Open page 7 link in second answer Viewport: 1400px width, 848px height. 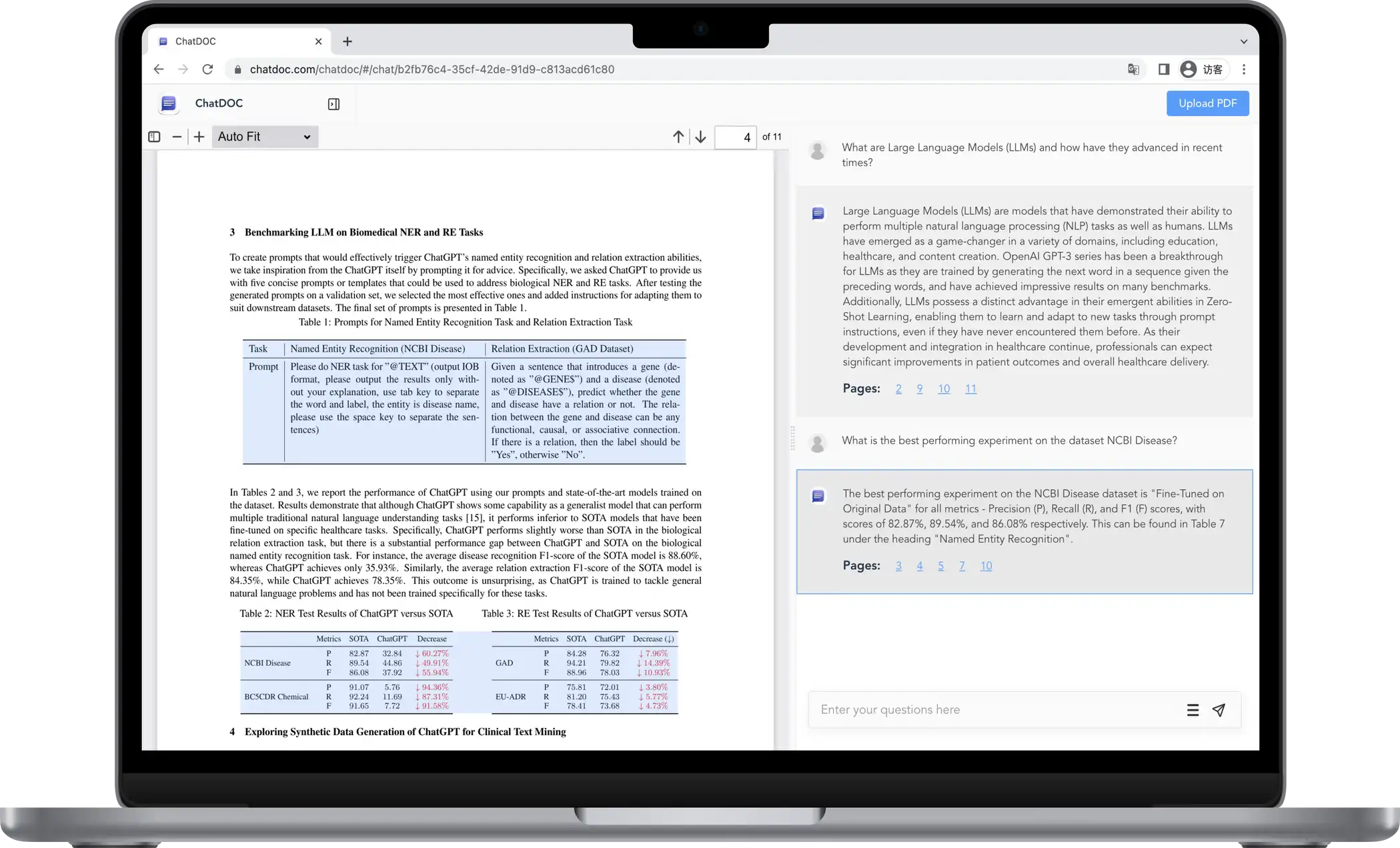(962, 566)
